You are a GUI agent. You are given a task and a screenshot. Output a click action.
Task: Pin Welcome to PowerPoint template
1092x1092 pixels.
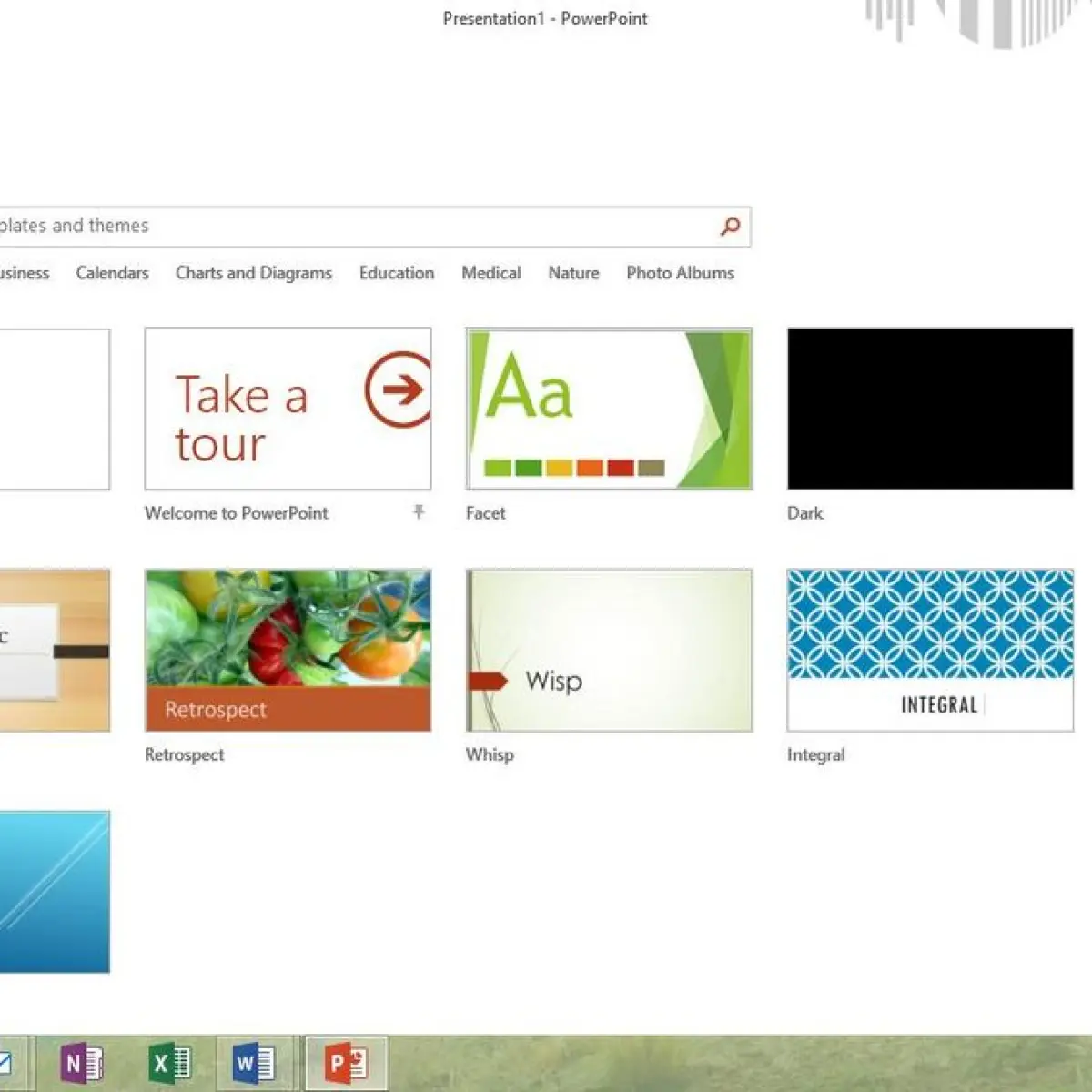[419, 512]
